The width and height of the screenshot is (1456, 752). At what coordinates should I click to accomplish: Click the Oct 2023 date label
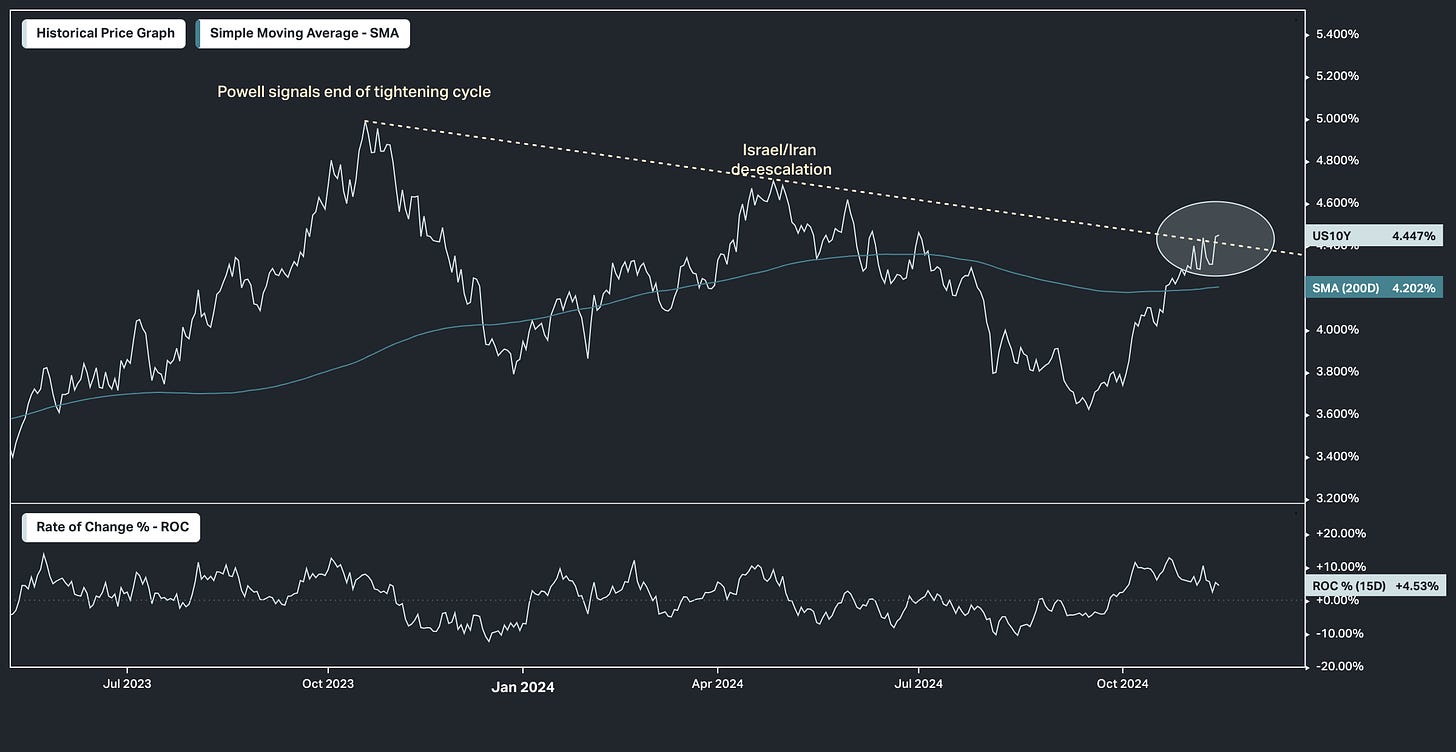tap(330, 684)
